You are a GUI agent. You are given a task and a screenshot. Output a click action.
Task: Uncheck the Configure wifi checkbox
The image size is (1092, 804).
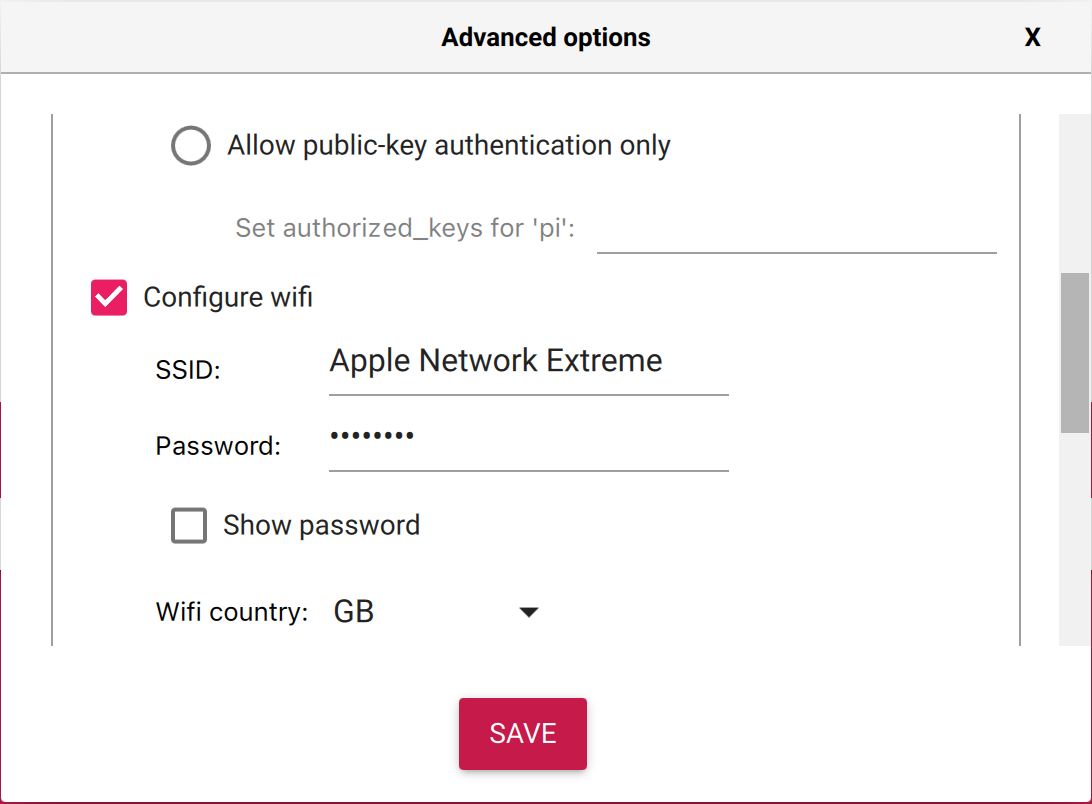[109, 297]
